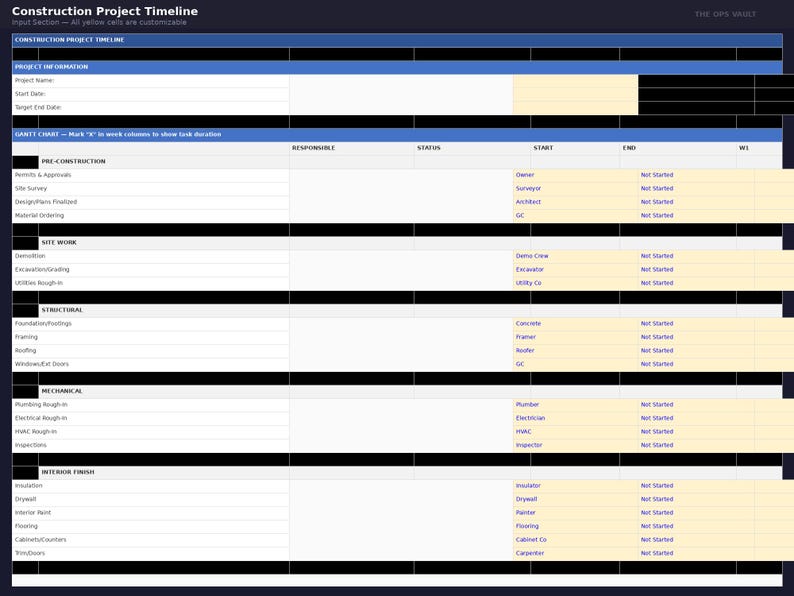The width and height of the screenshot is (794, 596).
Task: Click the "CONSTRUCTION PROJECT TIMELINE" blue header bar
Action: coord(397,40)
